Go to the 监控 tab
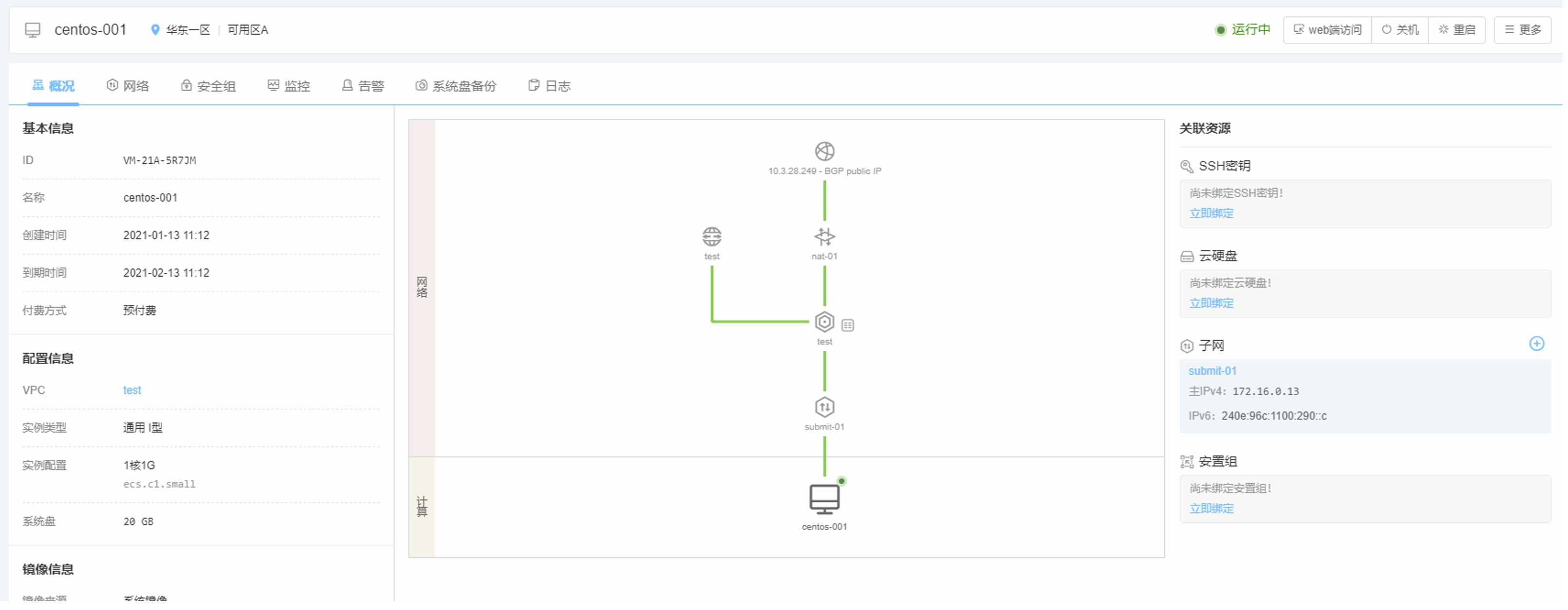 [289, 86]
